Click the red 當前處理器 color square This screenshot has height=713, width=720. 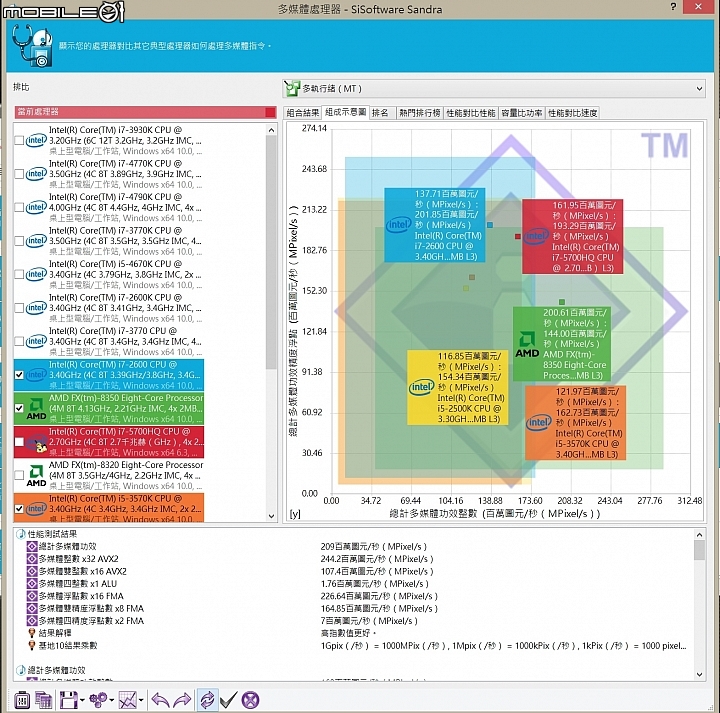coord(270,112)
